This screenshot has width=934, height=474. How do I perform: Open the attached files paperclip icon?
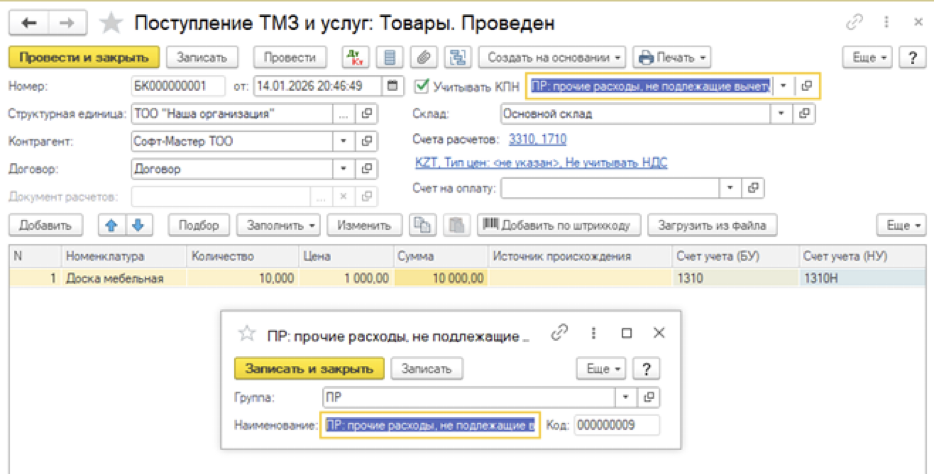point(425,58)
